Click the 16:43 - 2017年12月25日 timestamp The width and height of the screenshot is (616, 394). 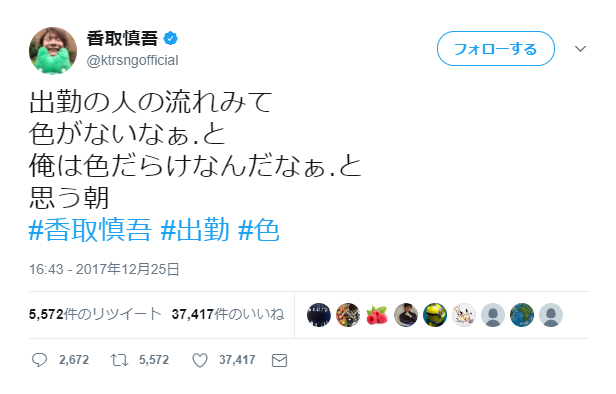(104, 269)
